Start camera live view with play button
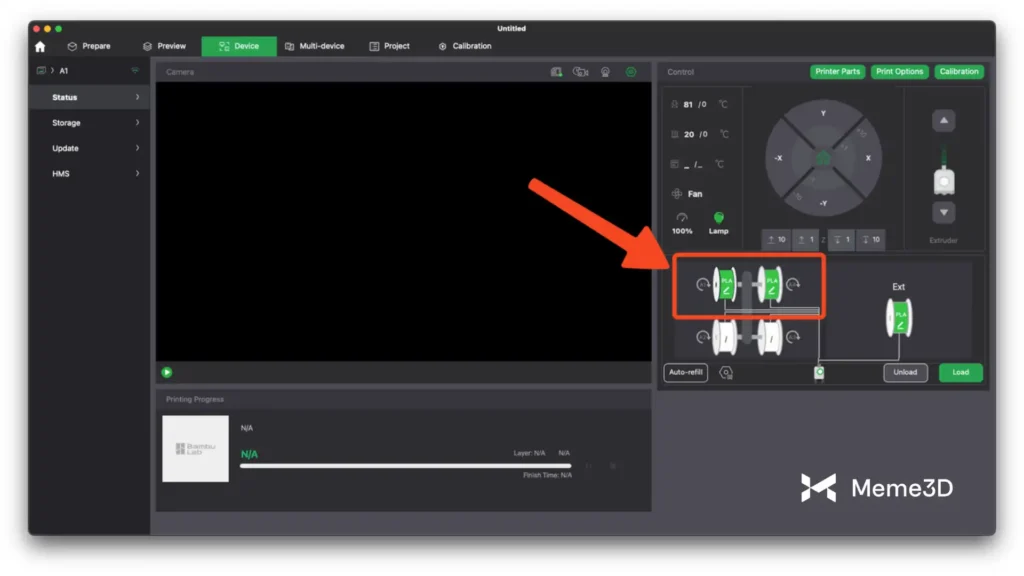The height and width of the screenshot is (576, 1024). 167,372
